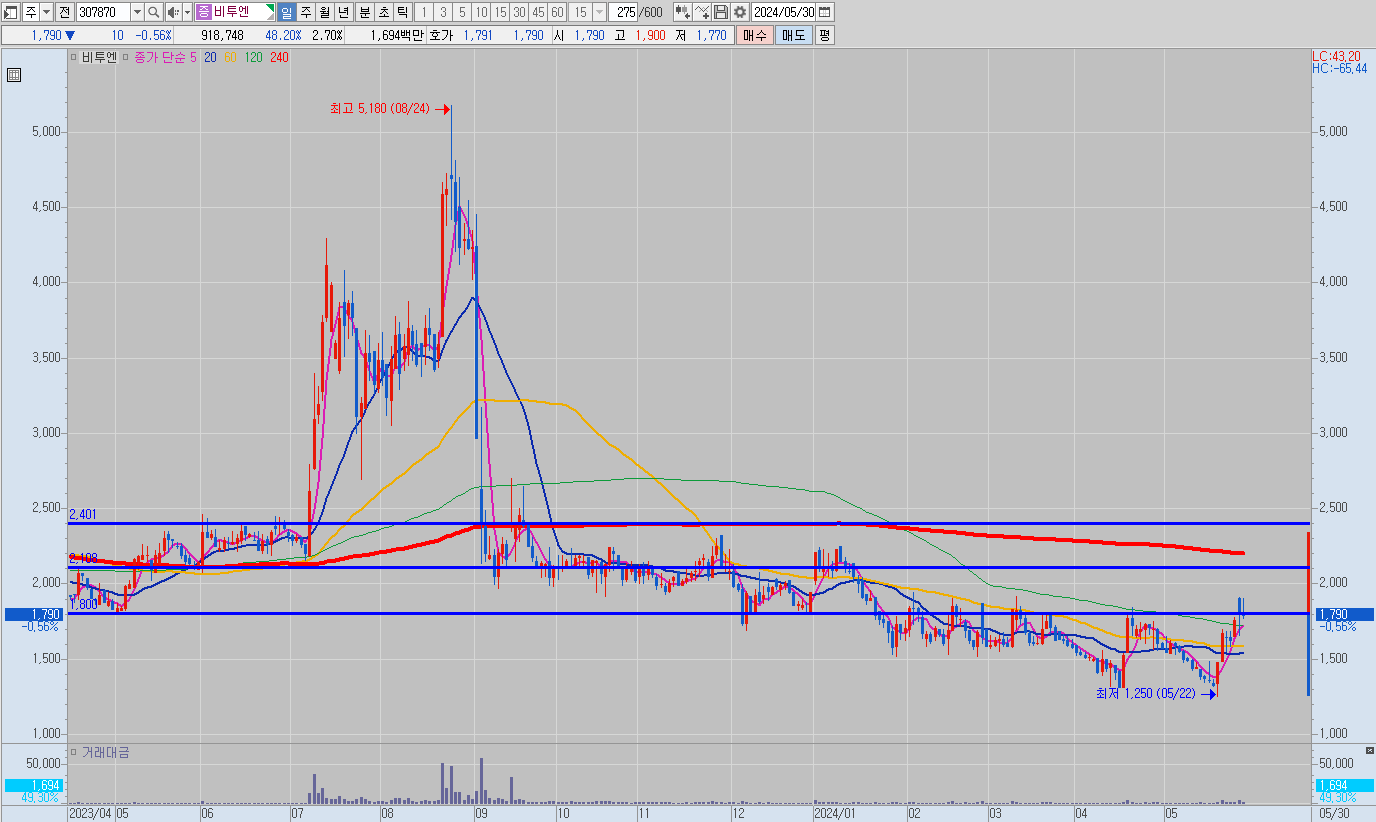
Task: Click the 매도 sell button
Action: 793,35
